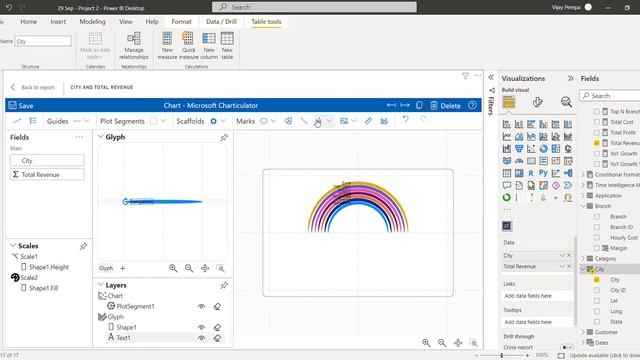Open the Plot Segments dropdown arrow
Image resolution: width=640 pixels, height=360 pixels.
pyautogui.click(x=163, y=121)
